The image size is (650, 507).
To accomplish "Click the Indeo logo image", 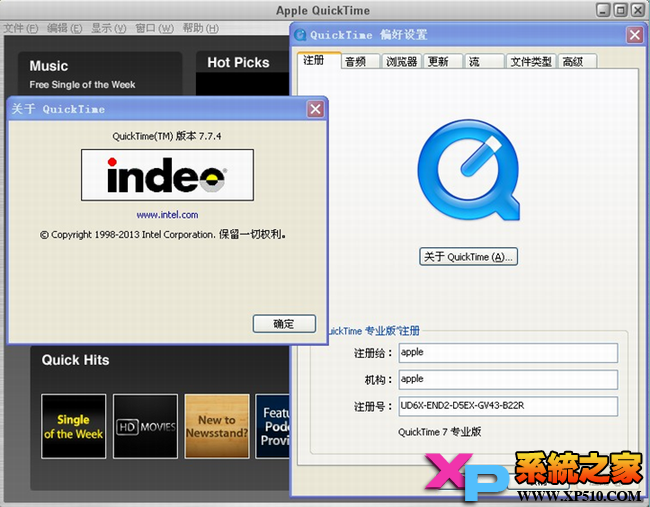I will (x=167, y=175).
